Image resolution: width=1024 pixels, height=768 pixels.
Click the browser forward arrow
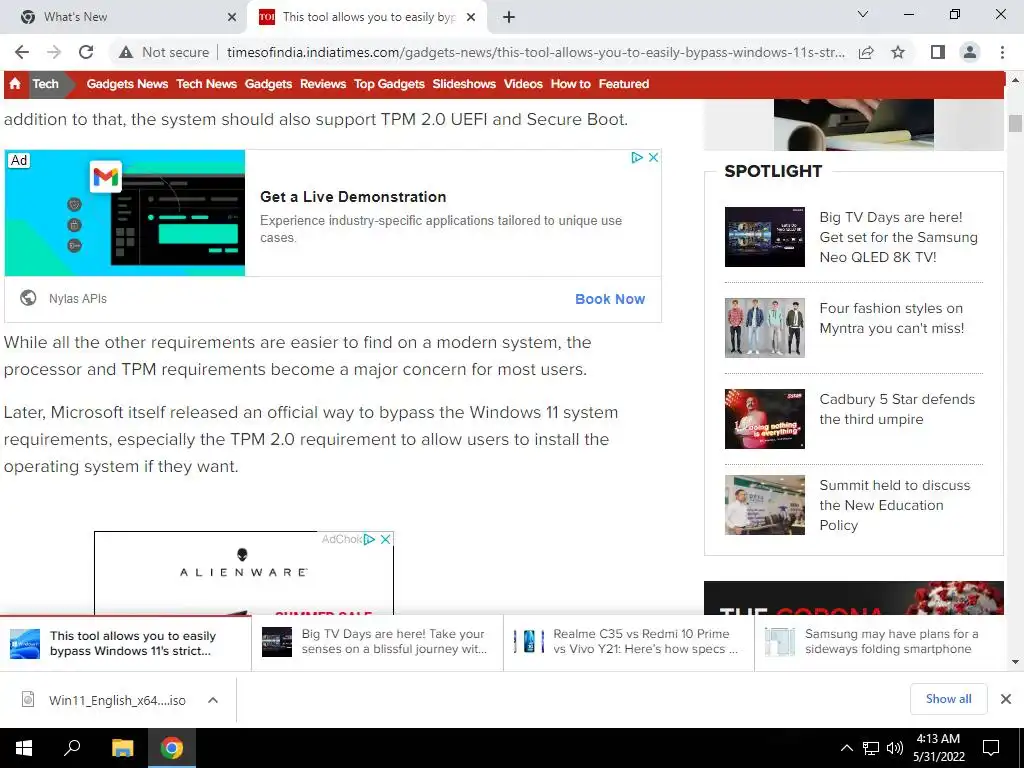(54, 52)
